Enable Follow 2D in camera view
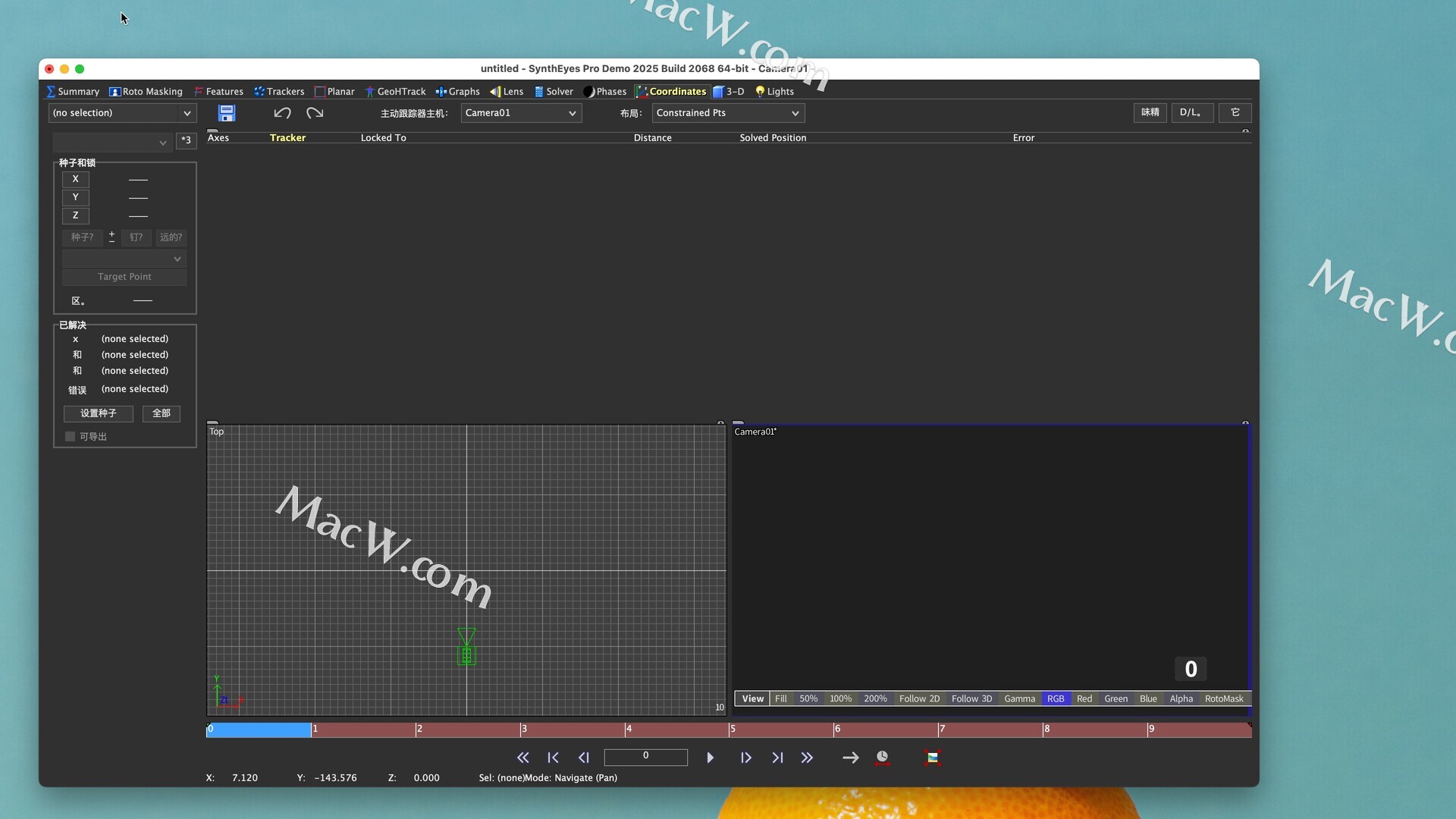Viewport: 1456px width, 819px height. tap(919, 699)
